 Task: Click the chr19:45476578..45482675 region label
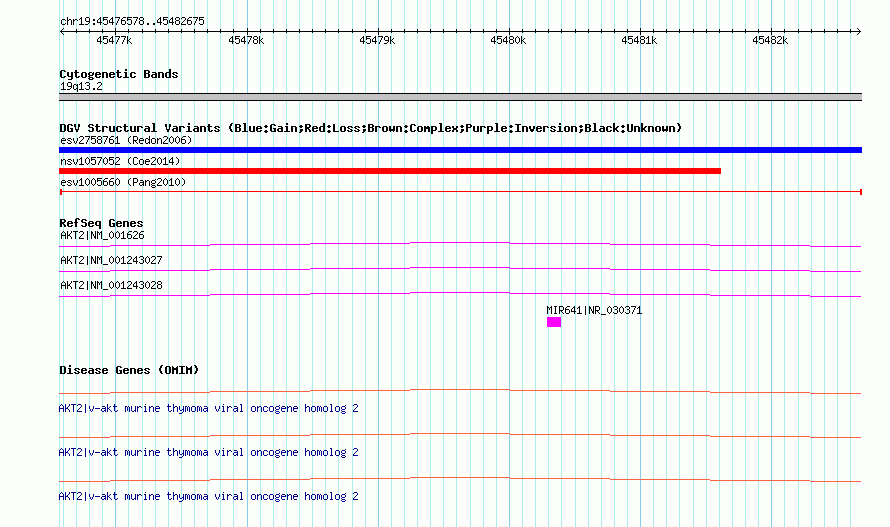[x=132, y=21]
